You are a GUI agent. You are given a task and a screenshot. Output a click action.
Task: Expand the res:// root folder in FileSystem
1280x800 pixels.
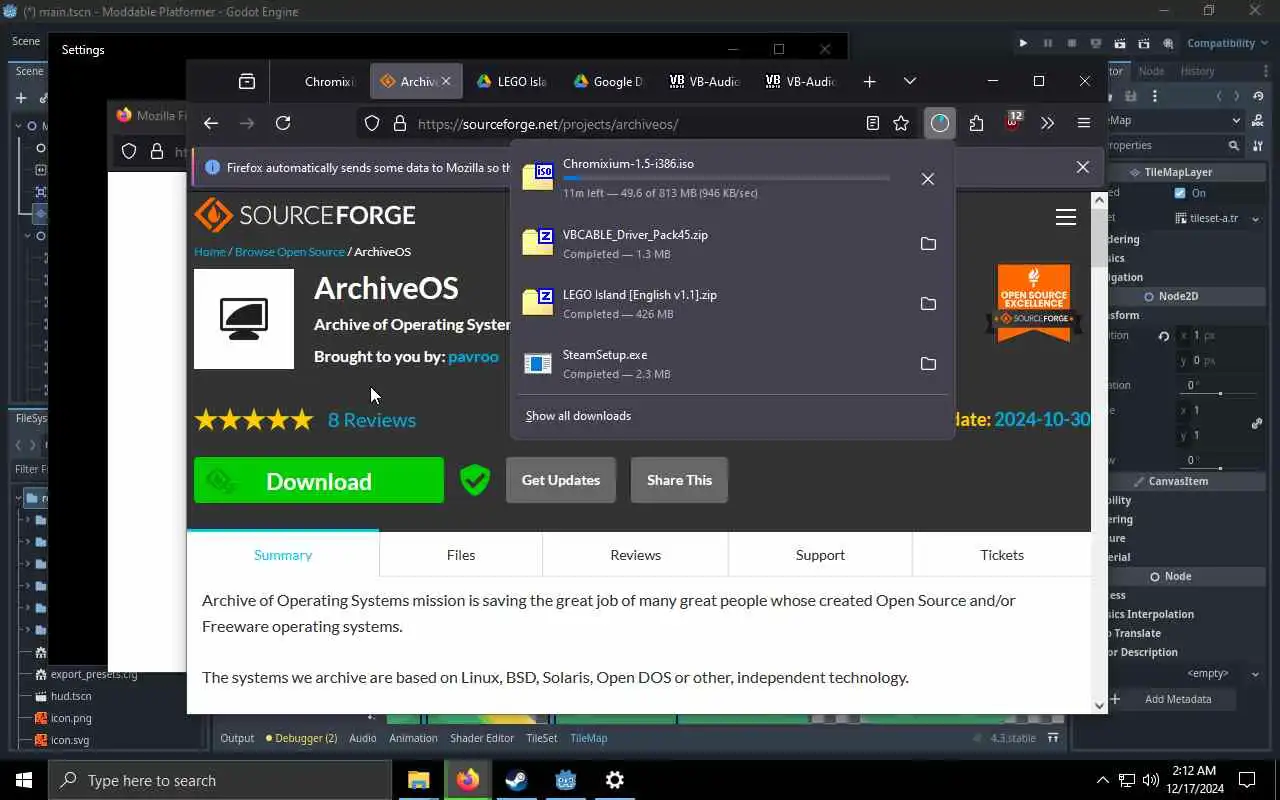[18, 497]
